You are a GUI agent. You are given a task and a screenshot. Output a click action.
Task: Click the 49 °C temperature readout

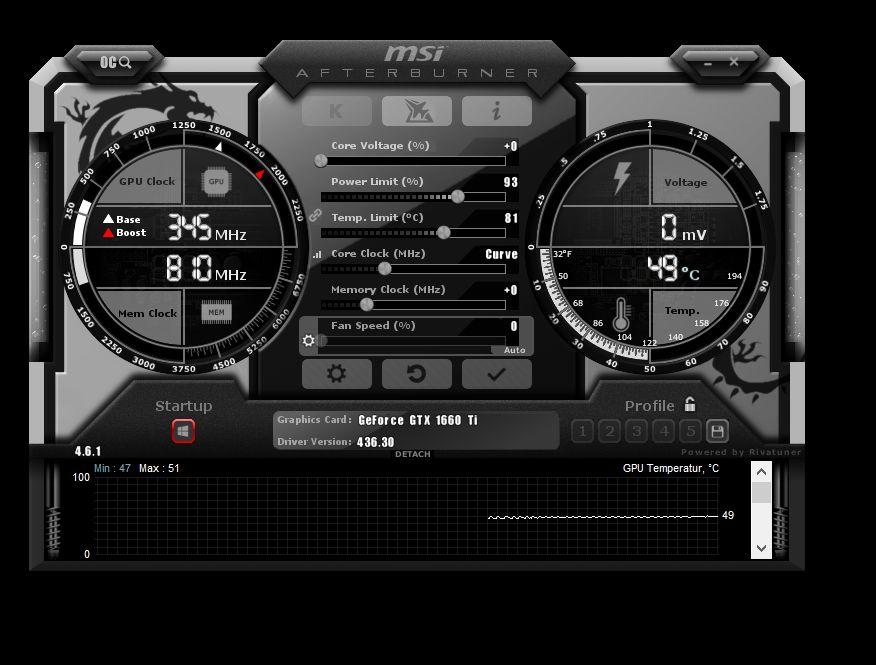[673, 269]
